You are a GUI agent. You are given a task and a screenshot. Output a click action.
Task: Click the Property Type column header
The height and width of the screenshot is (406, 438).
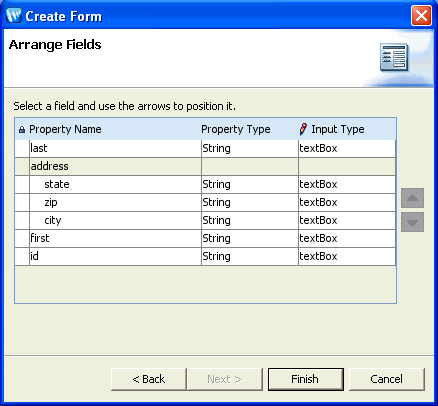coord(236,129)
